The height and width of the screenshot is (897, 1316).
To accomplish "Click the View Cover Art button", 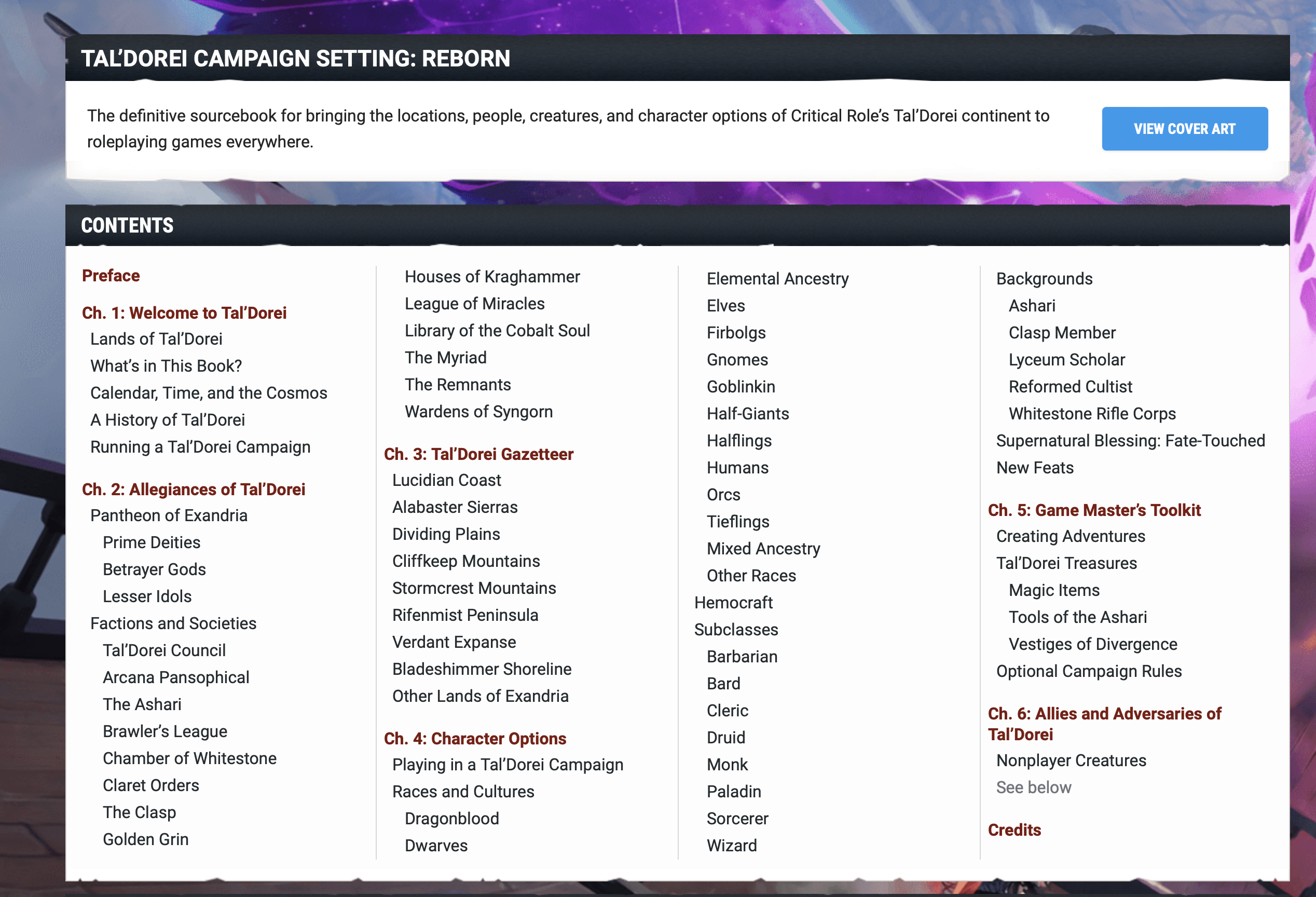I will 1184,129.
